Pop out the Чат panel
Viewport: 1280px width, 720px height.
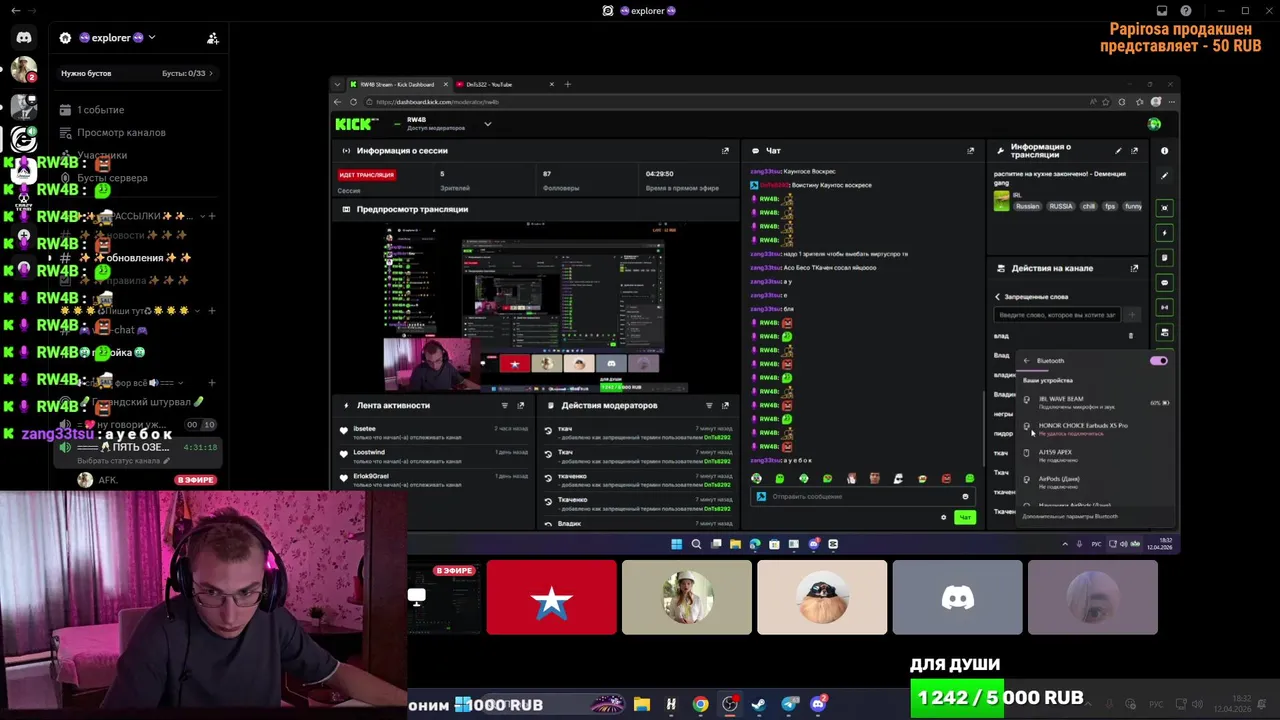970,151
